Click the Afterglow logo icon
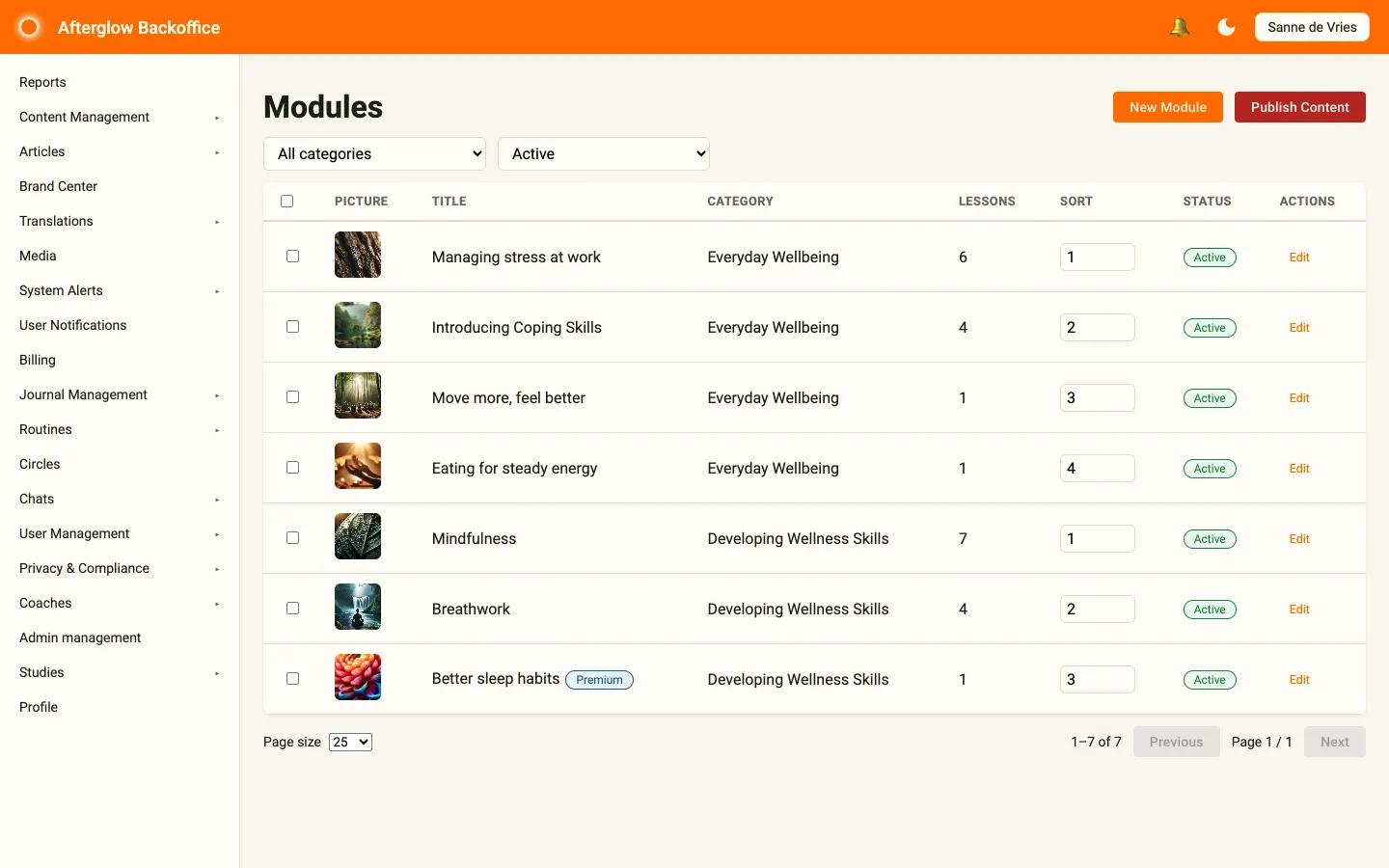The image size is (1389, 868). (29, 27)
